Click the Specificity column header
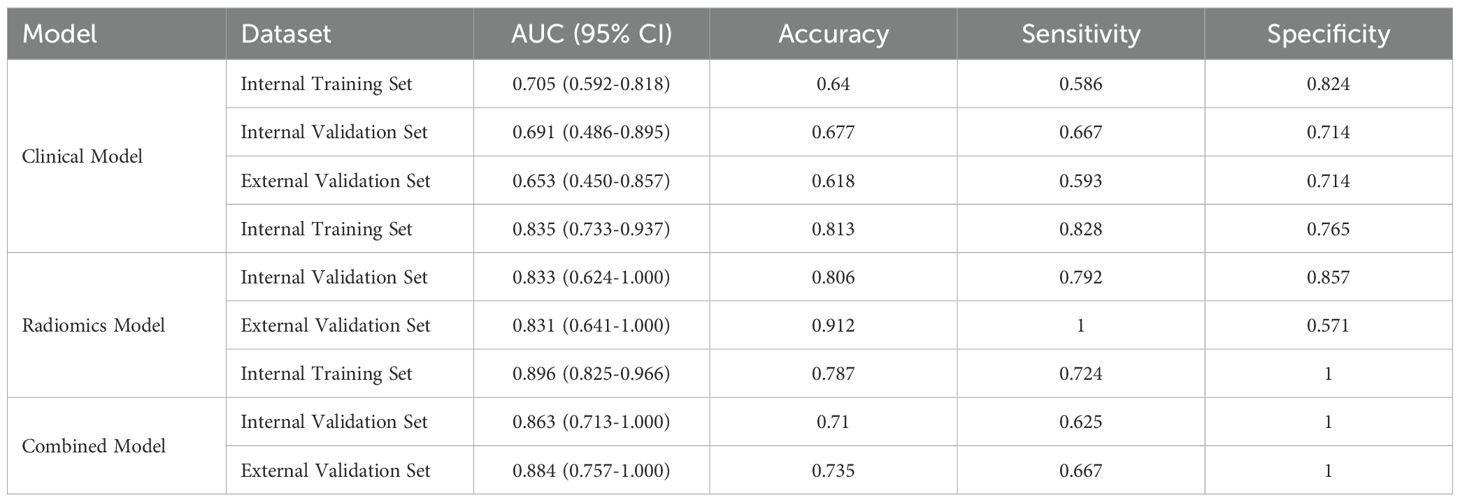 [1328, 34]
